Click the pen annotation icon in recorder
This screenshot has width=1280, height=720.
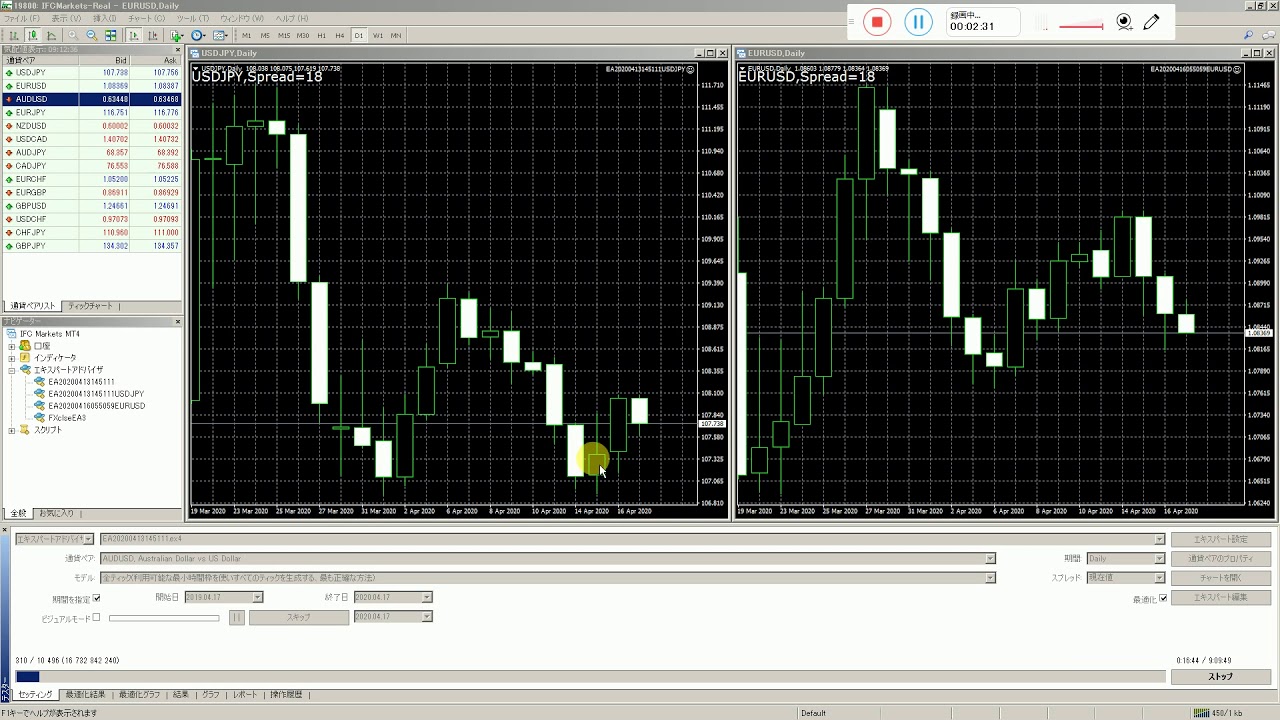1151,22
